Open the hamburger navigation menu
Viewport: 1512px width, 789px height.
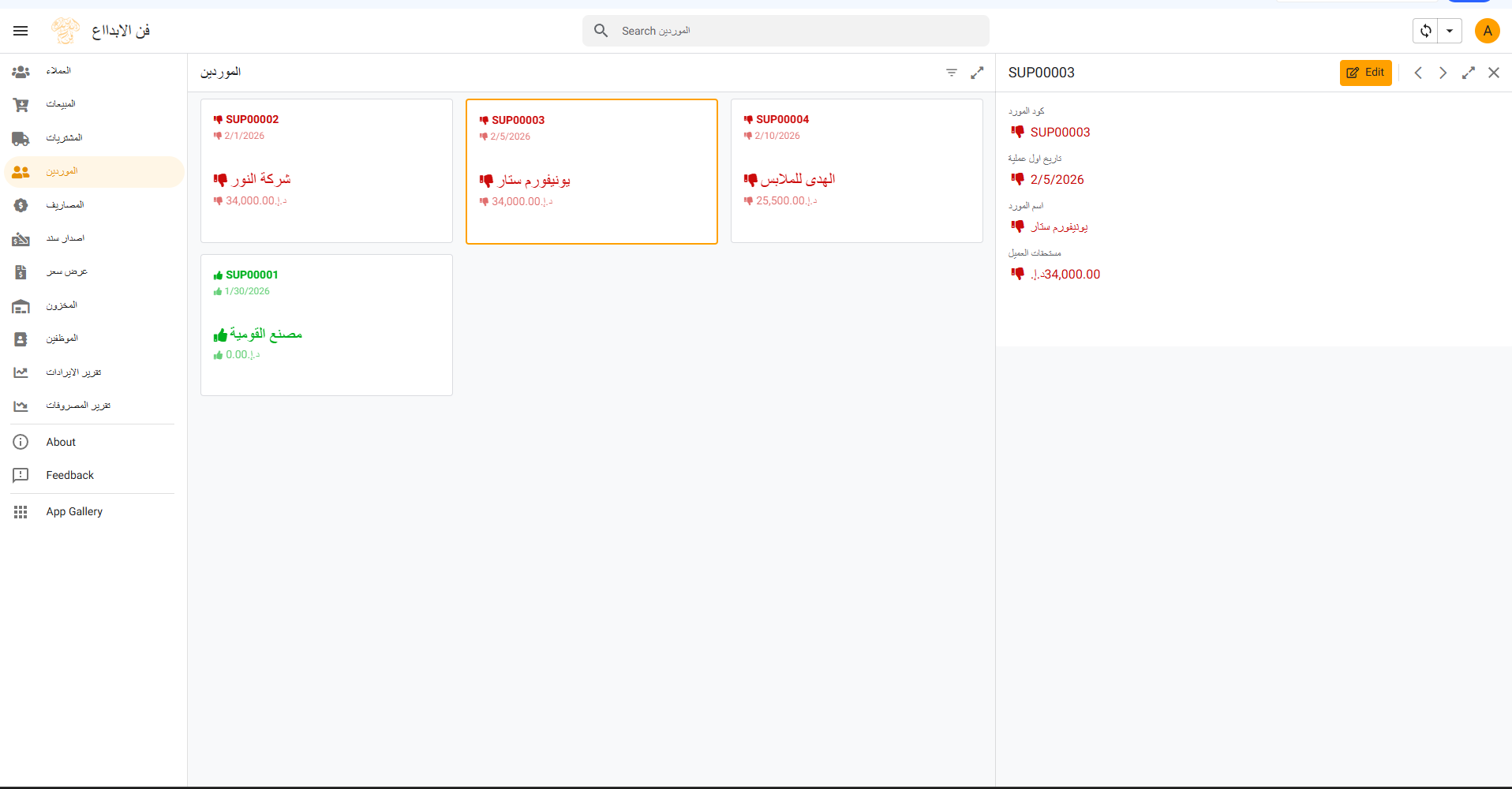(x=21, y=31)
